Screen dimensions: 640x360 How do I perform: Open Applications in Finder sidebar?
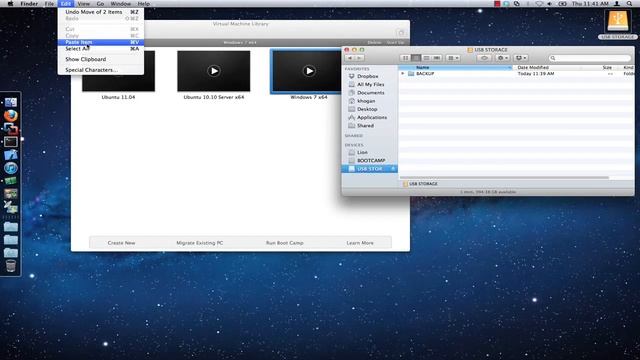371,117
